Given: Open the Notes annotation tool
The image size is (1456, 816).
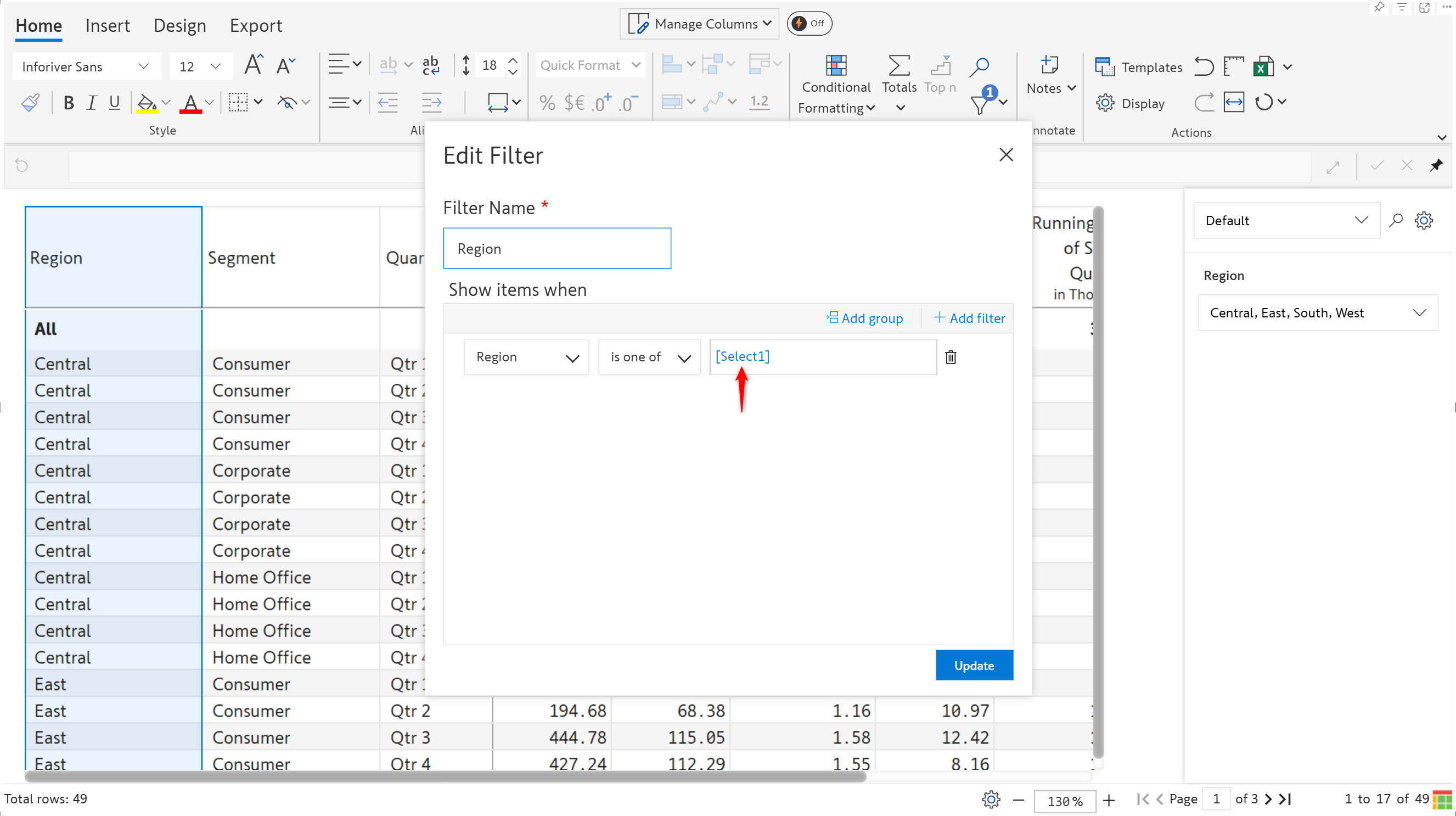Looking at the screenshot, I should (1050, 65).
